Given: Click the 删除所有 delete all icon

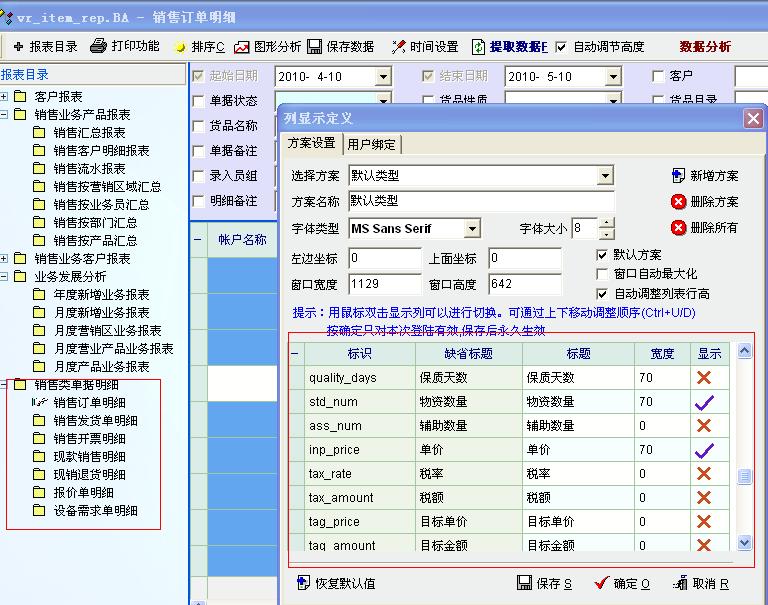Looking at the screenshot, I should pyautogui.click(x=679, y=227).
